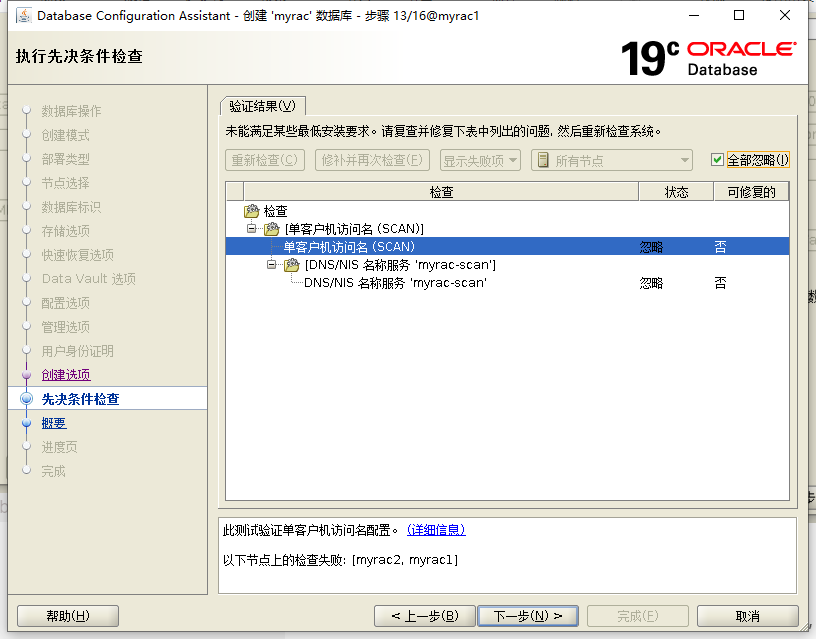Image resolution: width=816 pixels, height=639 pixels.
Task: Collapse the [DNS/NIS 名称服务 'myrac-scan'] node
Action: [272, 265]
